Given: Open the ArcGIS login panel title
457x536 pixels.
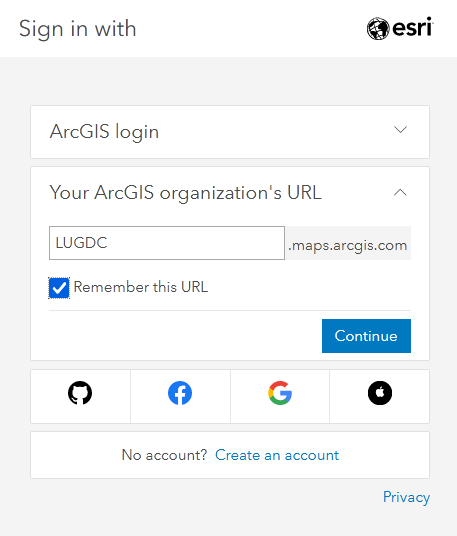Looking at the screenshot, I should click(104, 132).
